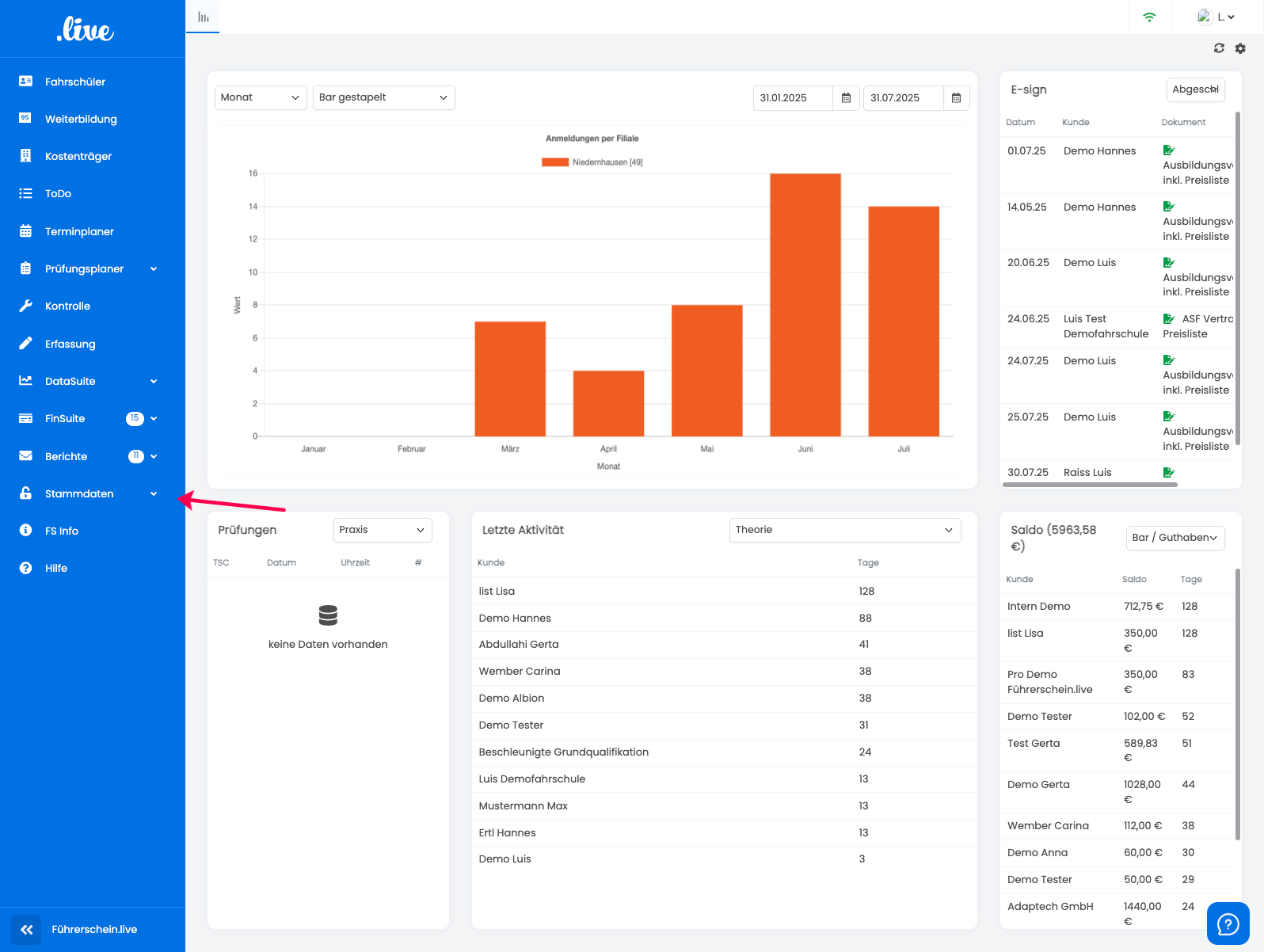Screen dimensions: 1264x952
Task: Click the start date field 31.01.2025
Action: [793, 98]
